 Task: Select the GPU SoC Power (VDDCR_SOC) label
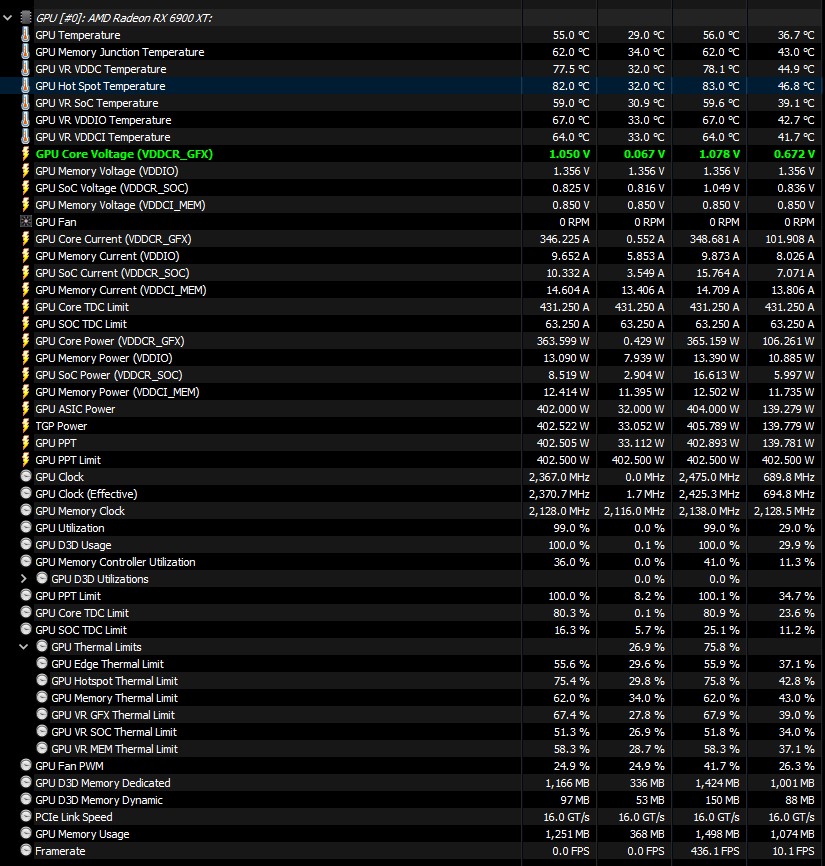click(x=109, y=375)
